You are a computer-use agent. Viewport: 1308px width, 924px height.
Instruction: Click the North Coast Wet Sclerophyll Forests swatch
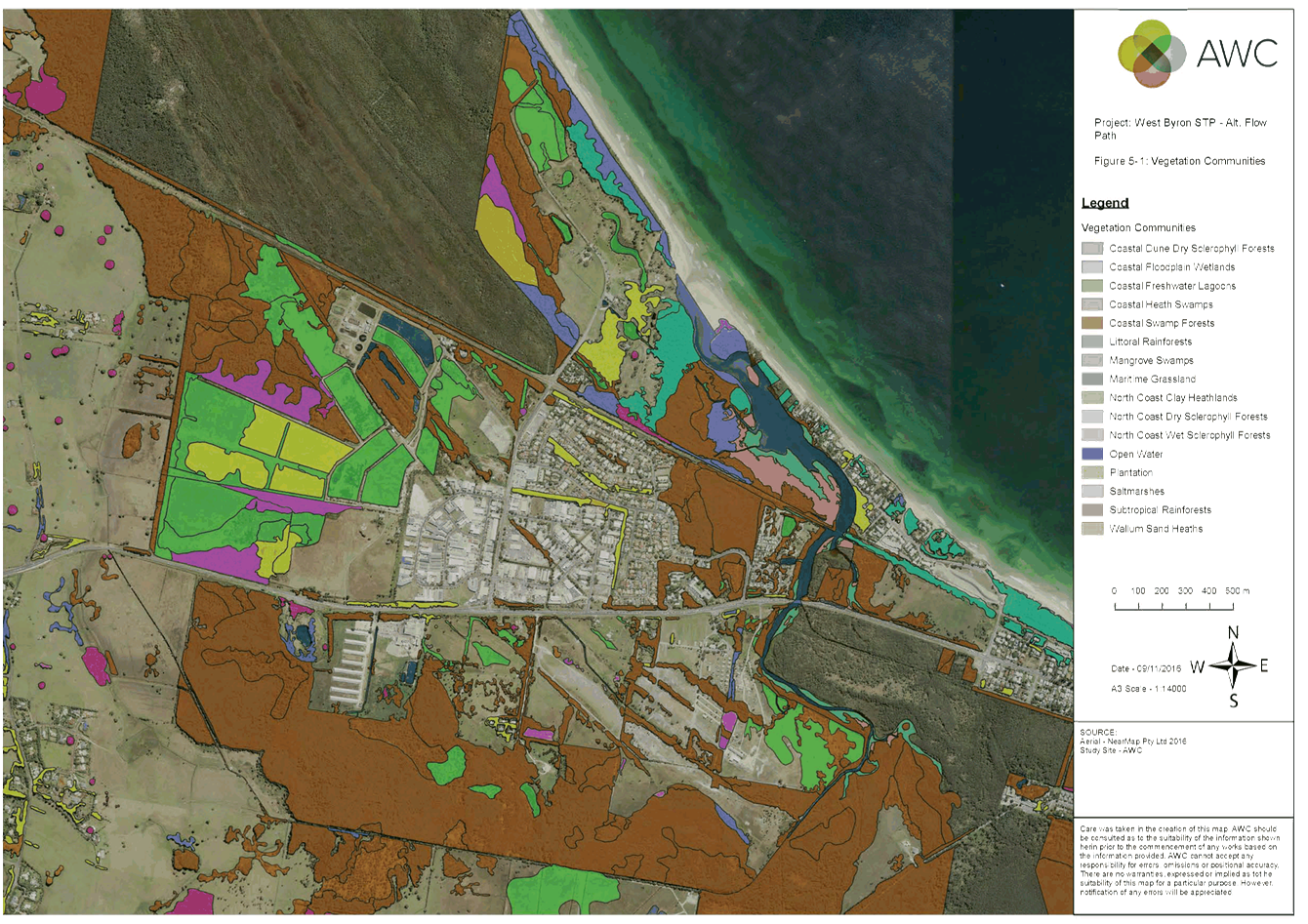click(x=1092, y=435)
